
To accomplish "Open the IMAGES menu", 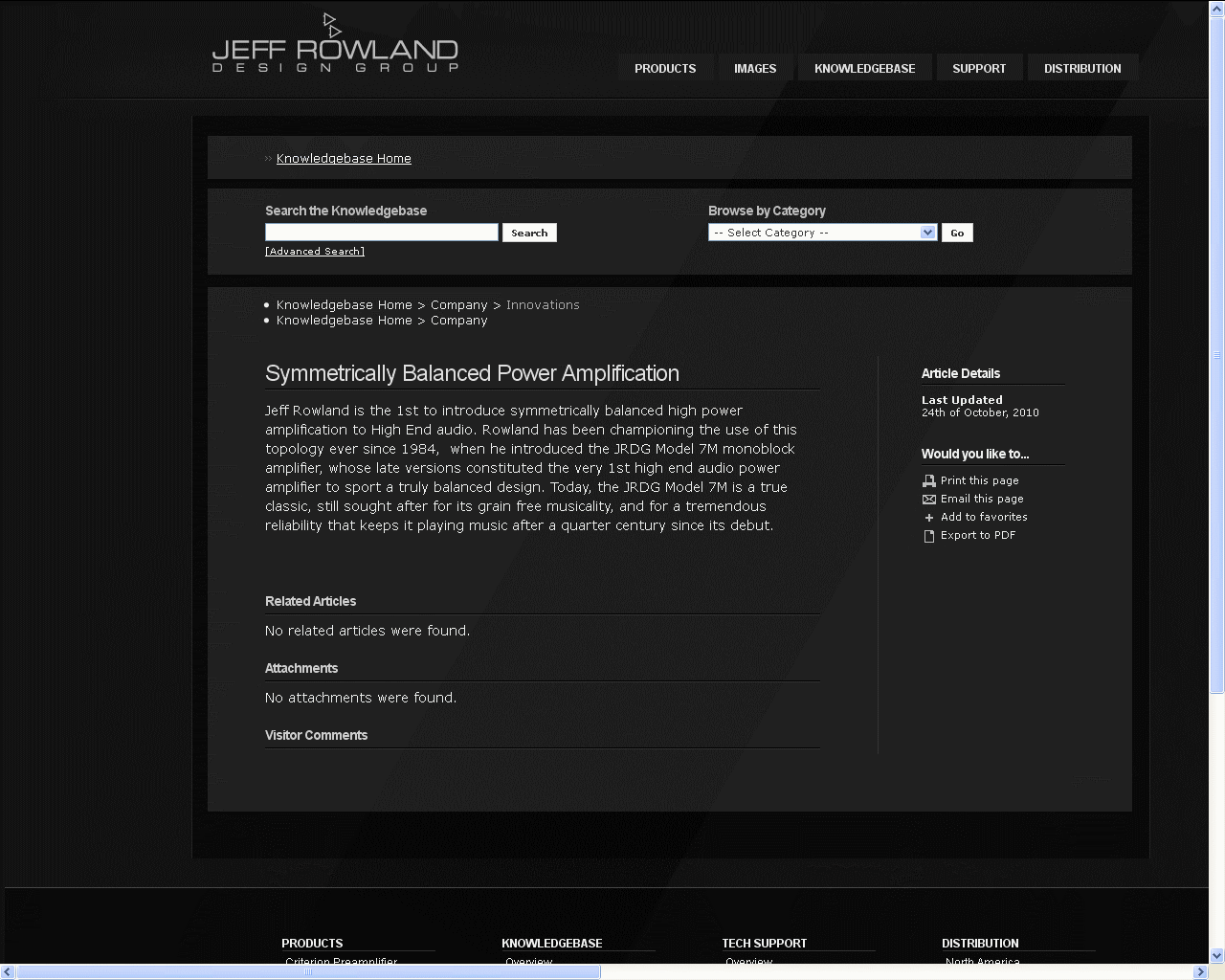I will [755, 68].
